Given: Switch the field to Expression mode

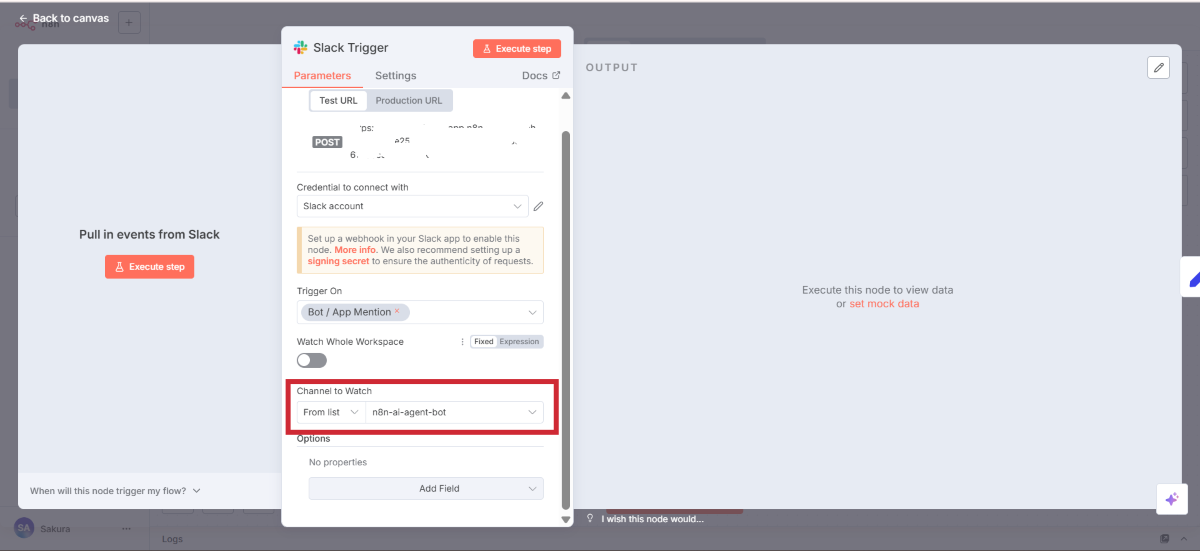Looking at the screenshot, I should tap(519, 342).
